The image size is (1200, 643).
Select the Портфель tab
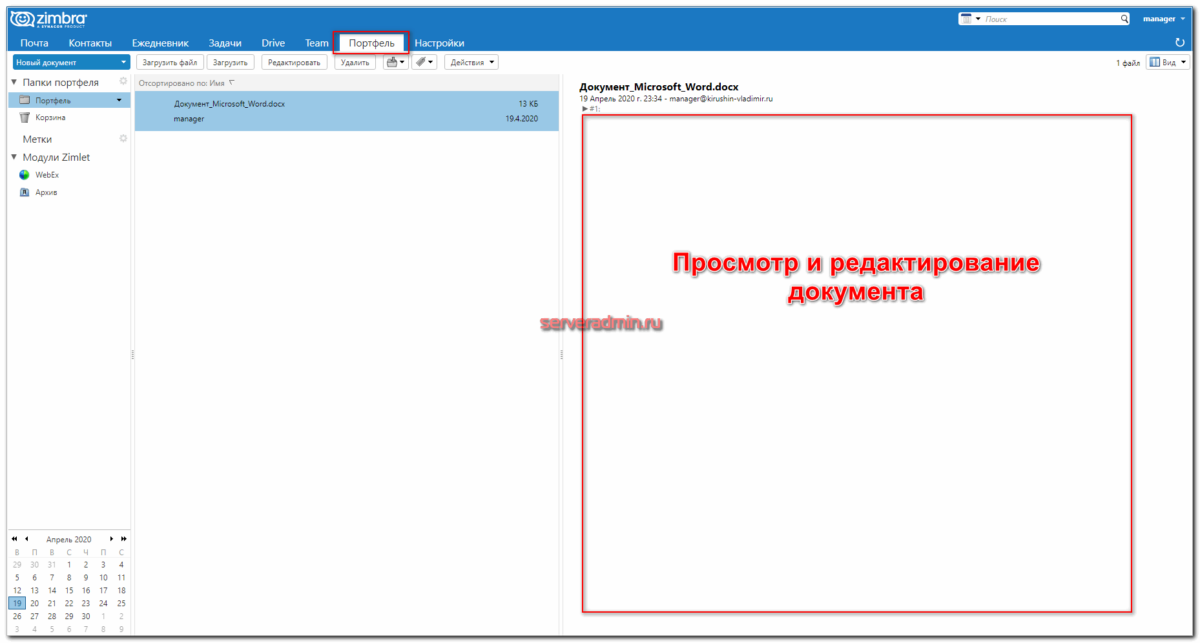pyautogui.click(x=371, y=43)
